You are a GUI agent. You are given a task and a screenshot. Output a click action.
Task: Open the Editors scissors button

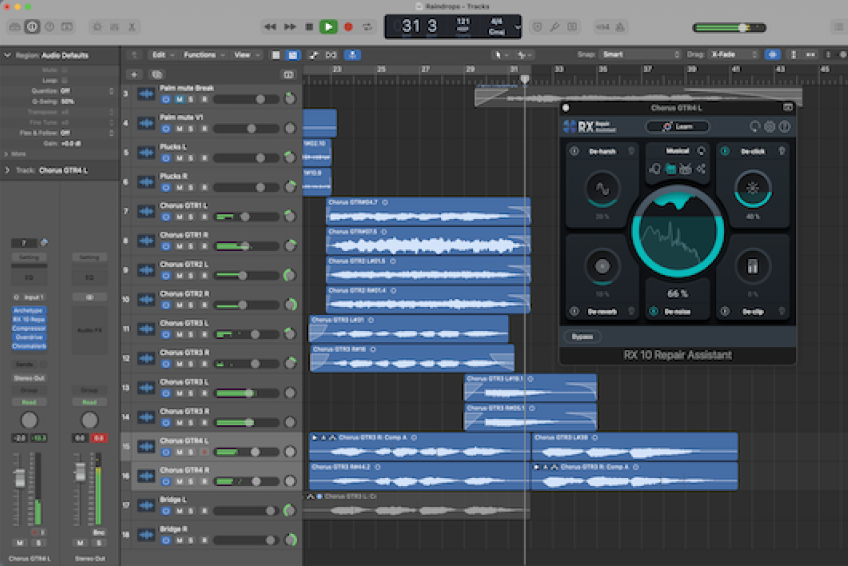[131, 26]
